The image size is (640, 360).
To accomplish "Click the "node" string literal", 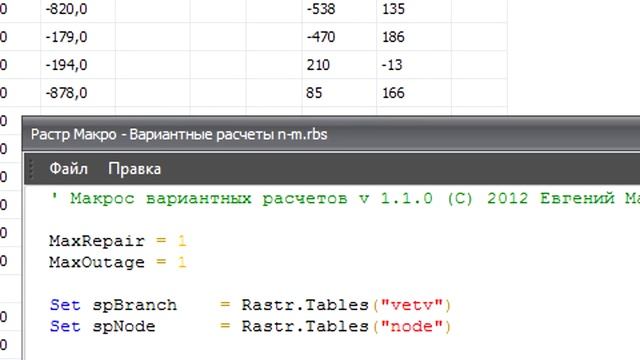I will click(x=411, y=327).
